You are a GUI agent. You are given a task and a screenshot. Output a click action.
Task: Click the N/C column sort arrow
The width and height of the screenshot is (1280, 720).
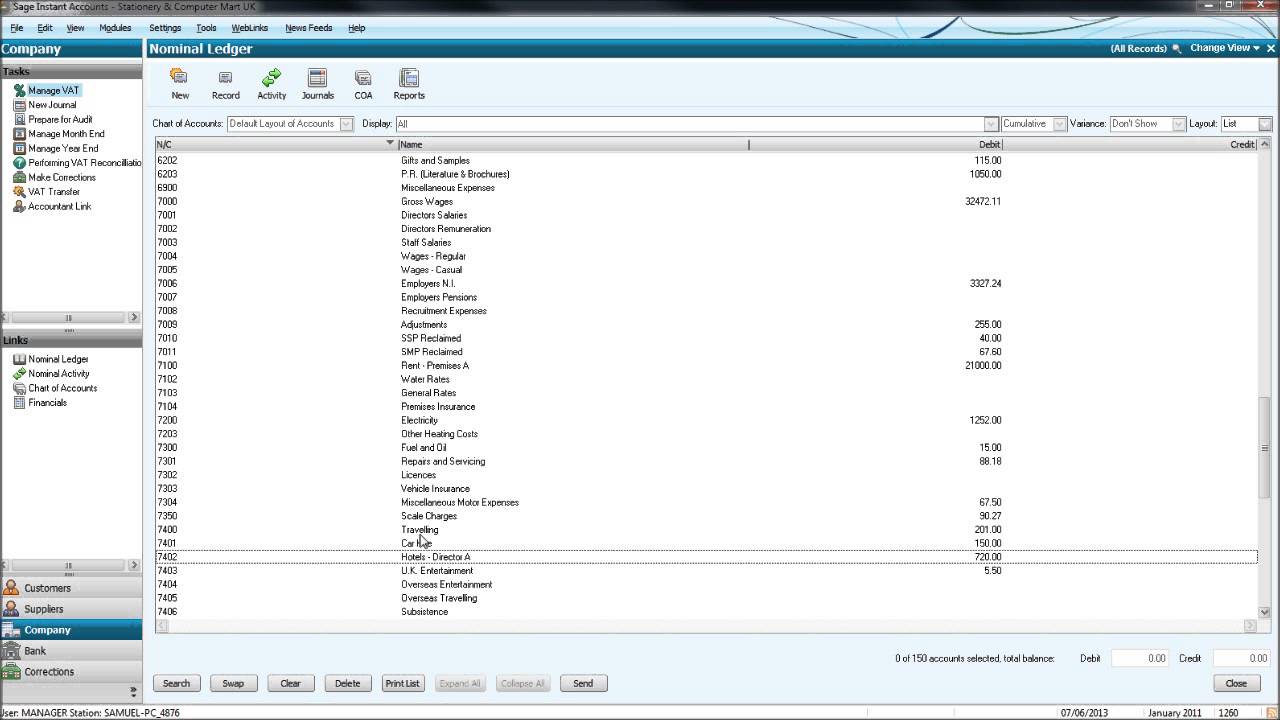point(390,144)
